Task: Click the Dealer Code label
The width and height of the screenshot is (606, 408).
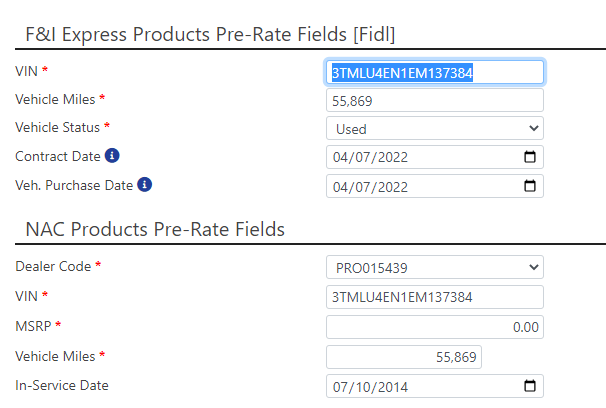Action: pos(53,266)
